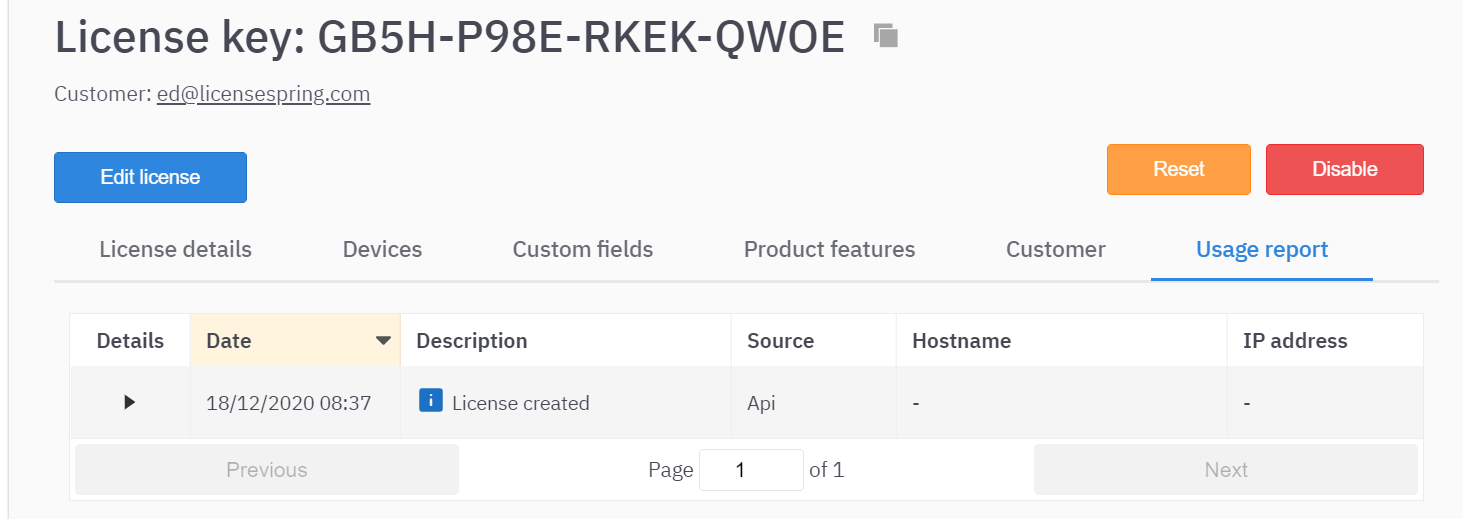Advance with the Next page button
This screenshot has height=519, width=1463.
[1225, 470]
